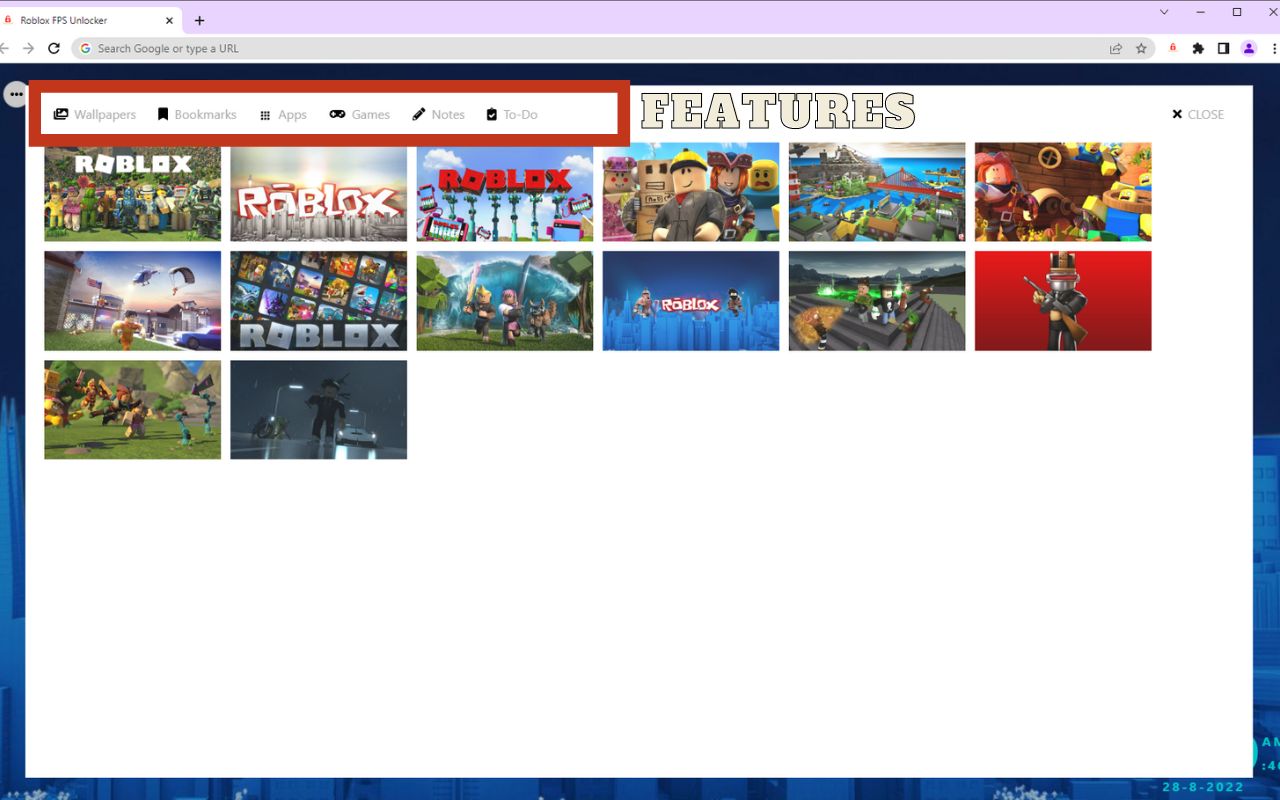Bookmark this page with the star icon
Image resolution: width=1280 pixels, height=800 pixels.
point(1141,48)
